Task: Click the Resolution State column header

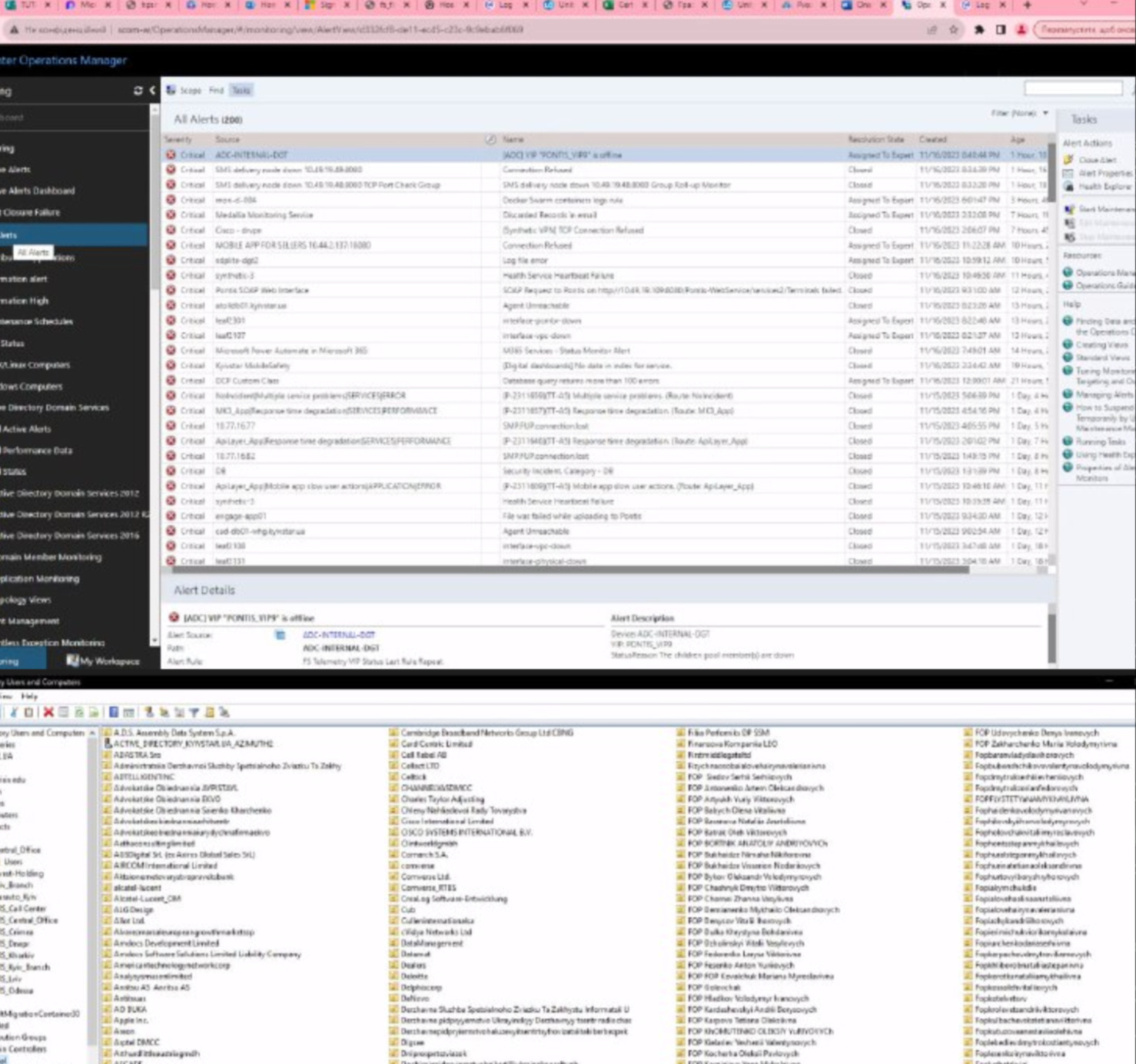Action: point(875,140)
